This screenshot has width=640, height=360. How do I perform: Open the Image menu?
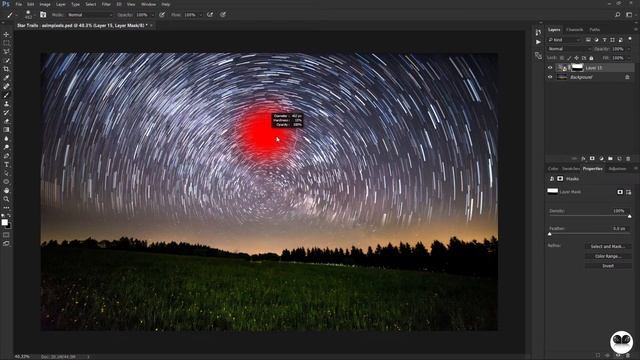click(45, 4)
